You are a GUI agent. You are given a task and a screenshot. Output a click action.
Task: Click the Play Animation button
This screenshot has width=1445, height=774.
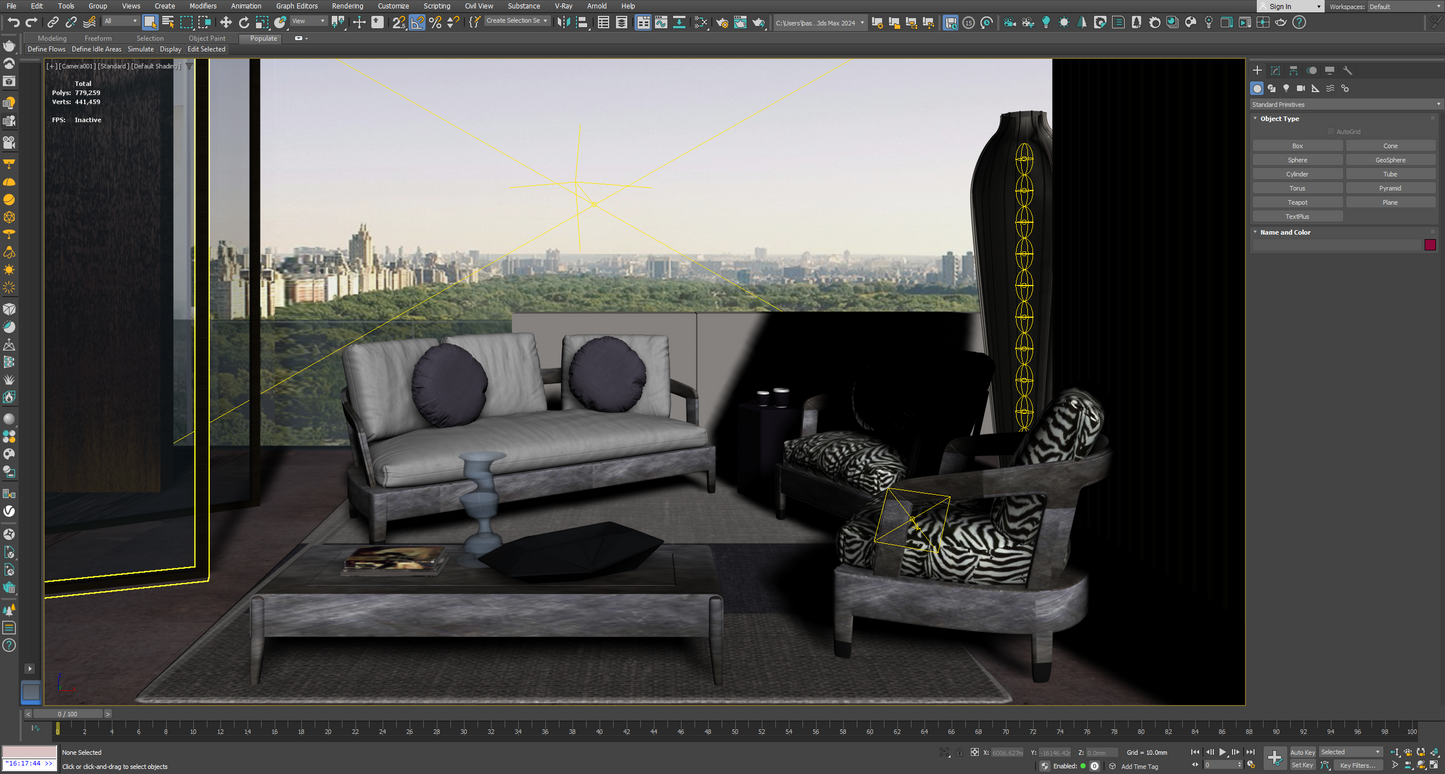1222,752
